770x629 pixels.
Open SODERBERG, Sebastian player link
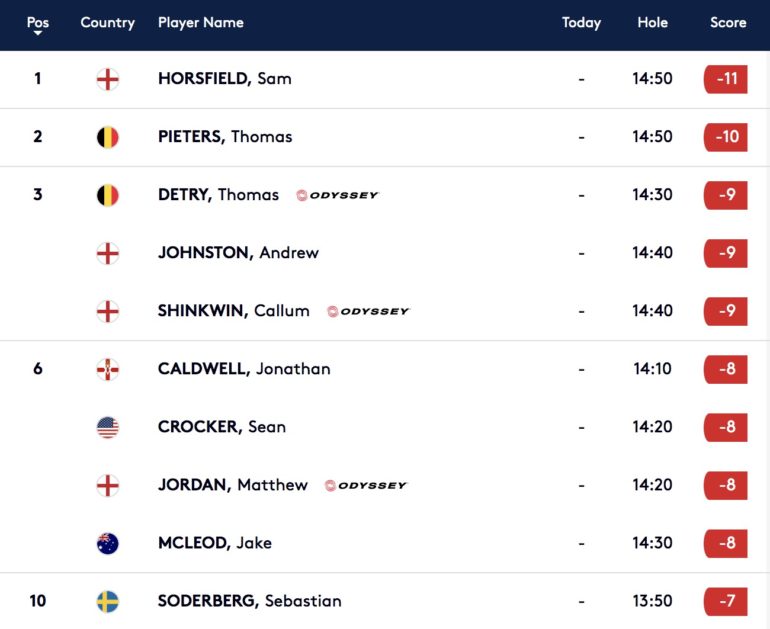(x=249, y=601)
